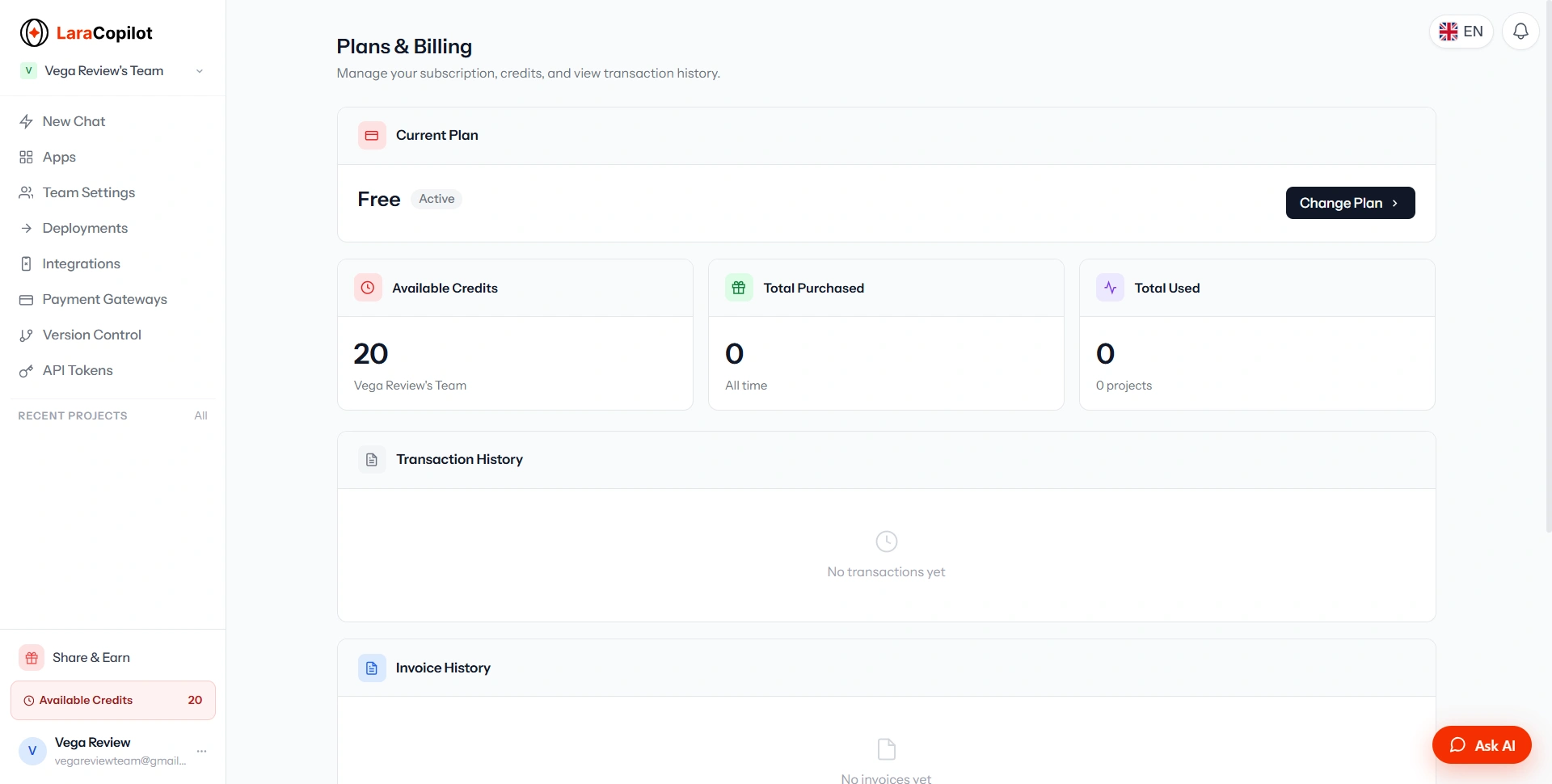Click the Version Control branch icon
The image size is (1552, 784).
click(26, 335)
